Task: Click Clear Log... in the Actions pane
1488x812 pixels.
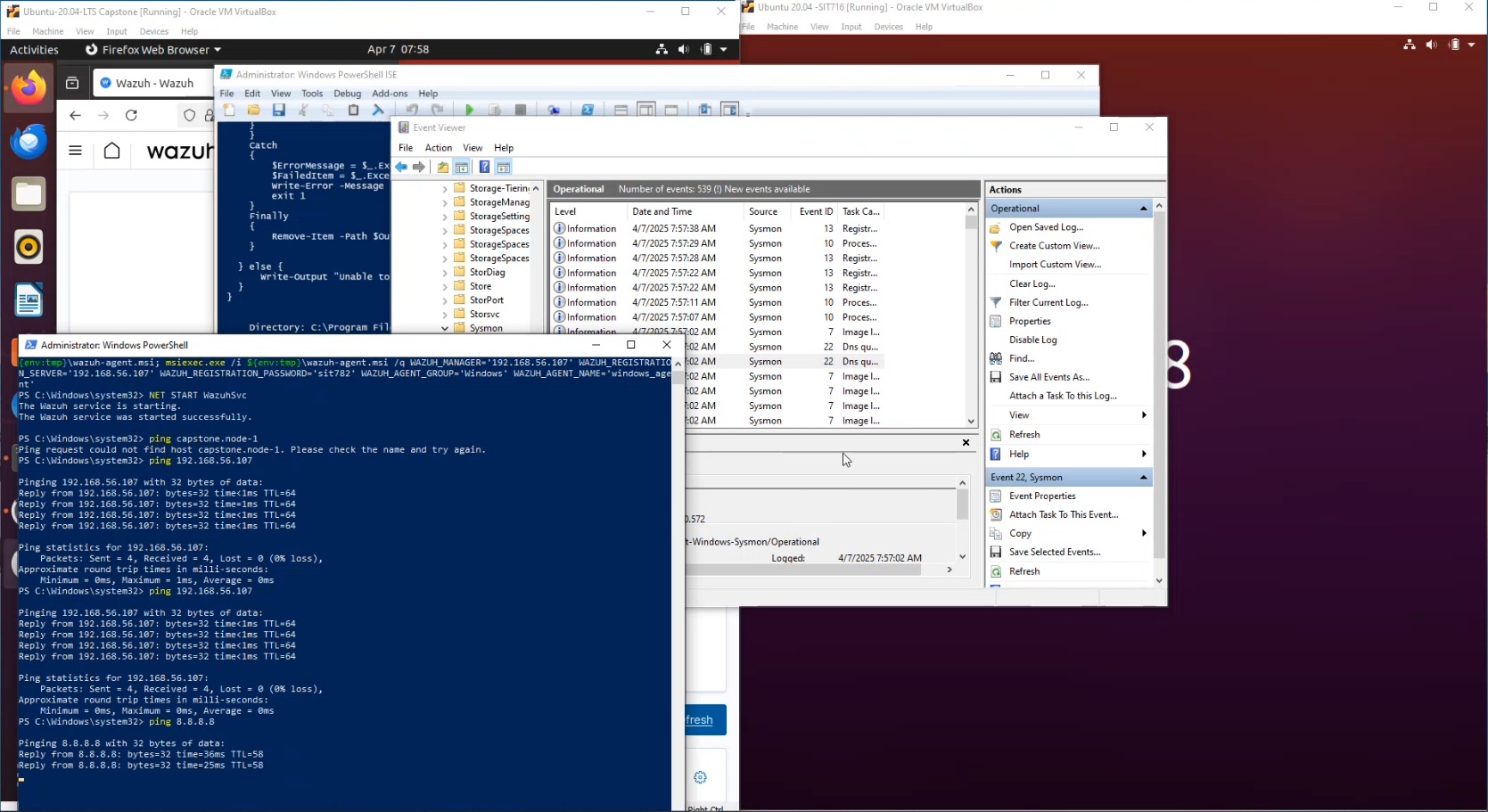Action: pyautogui.click(x=1032, y=284)
